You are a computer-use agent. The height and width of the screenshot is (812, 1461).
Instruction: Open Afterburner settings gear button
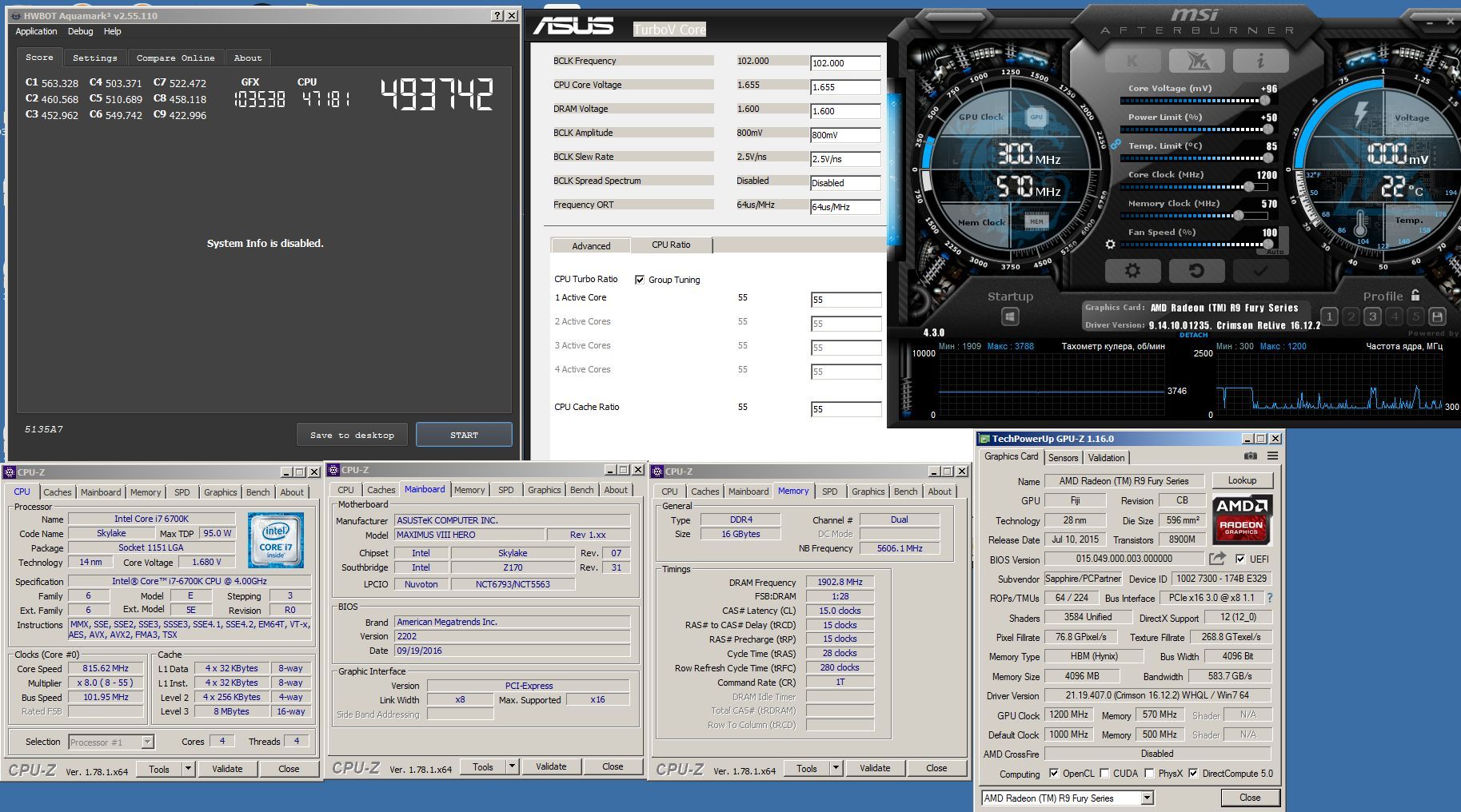tap(1132, 271)
